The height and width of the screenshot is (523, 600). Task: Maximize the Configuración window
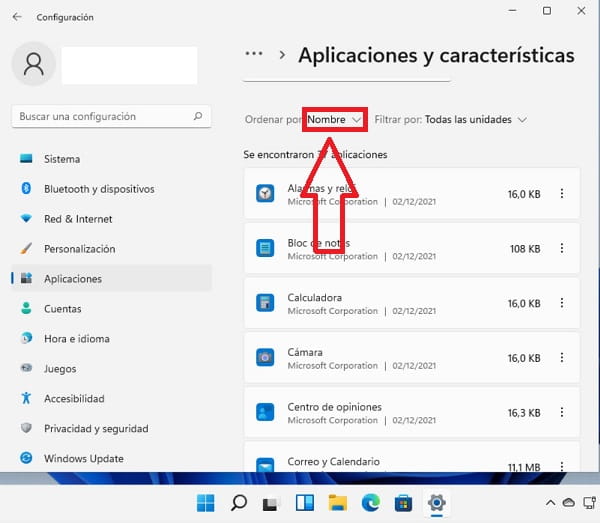(x=547, y=11)
